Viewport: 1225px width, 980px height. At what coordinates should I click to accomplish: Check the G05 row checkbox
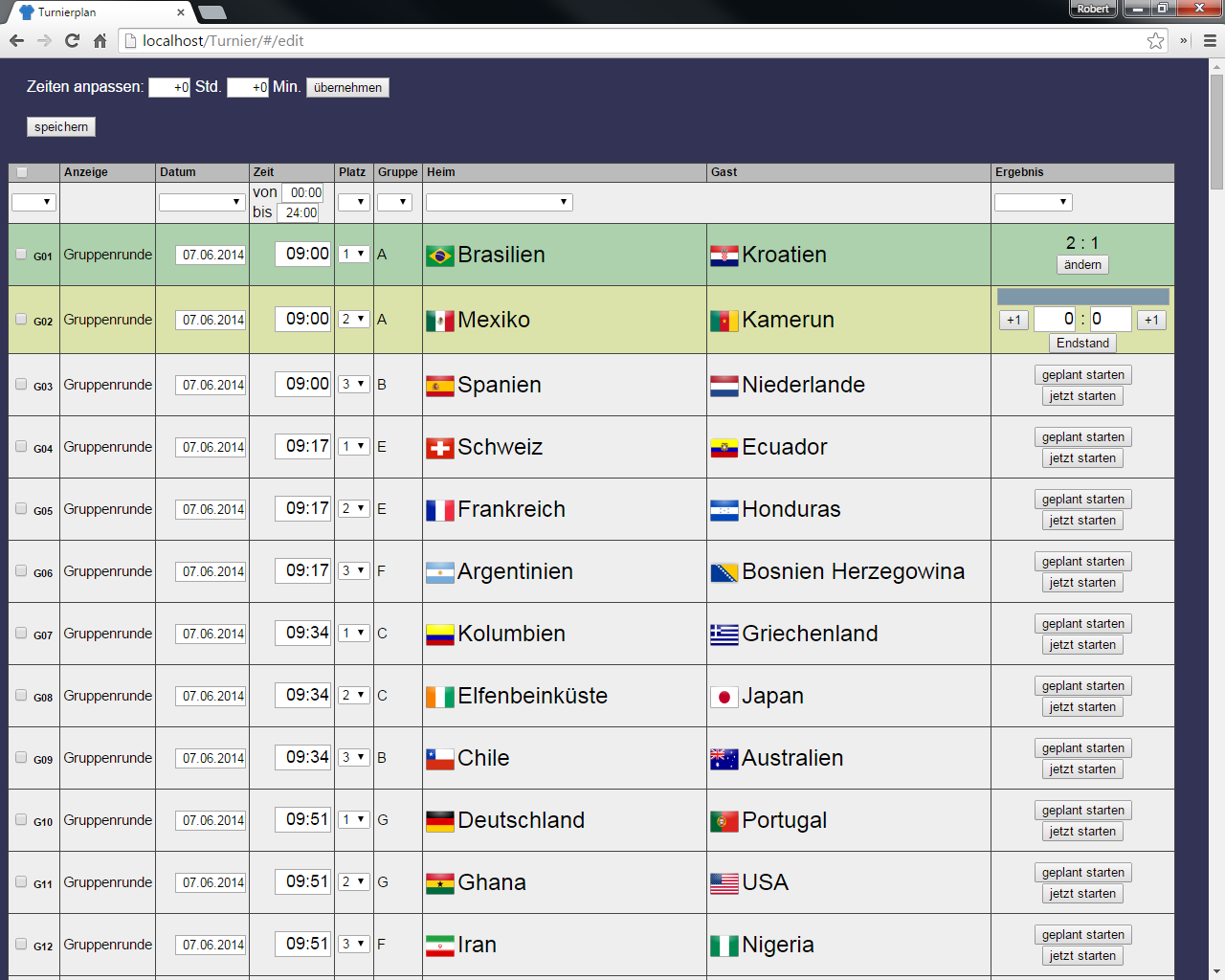tap(21, 508)
